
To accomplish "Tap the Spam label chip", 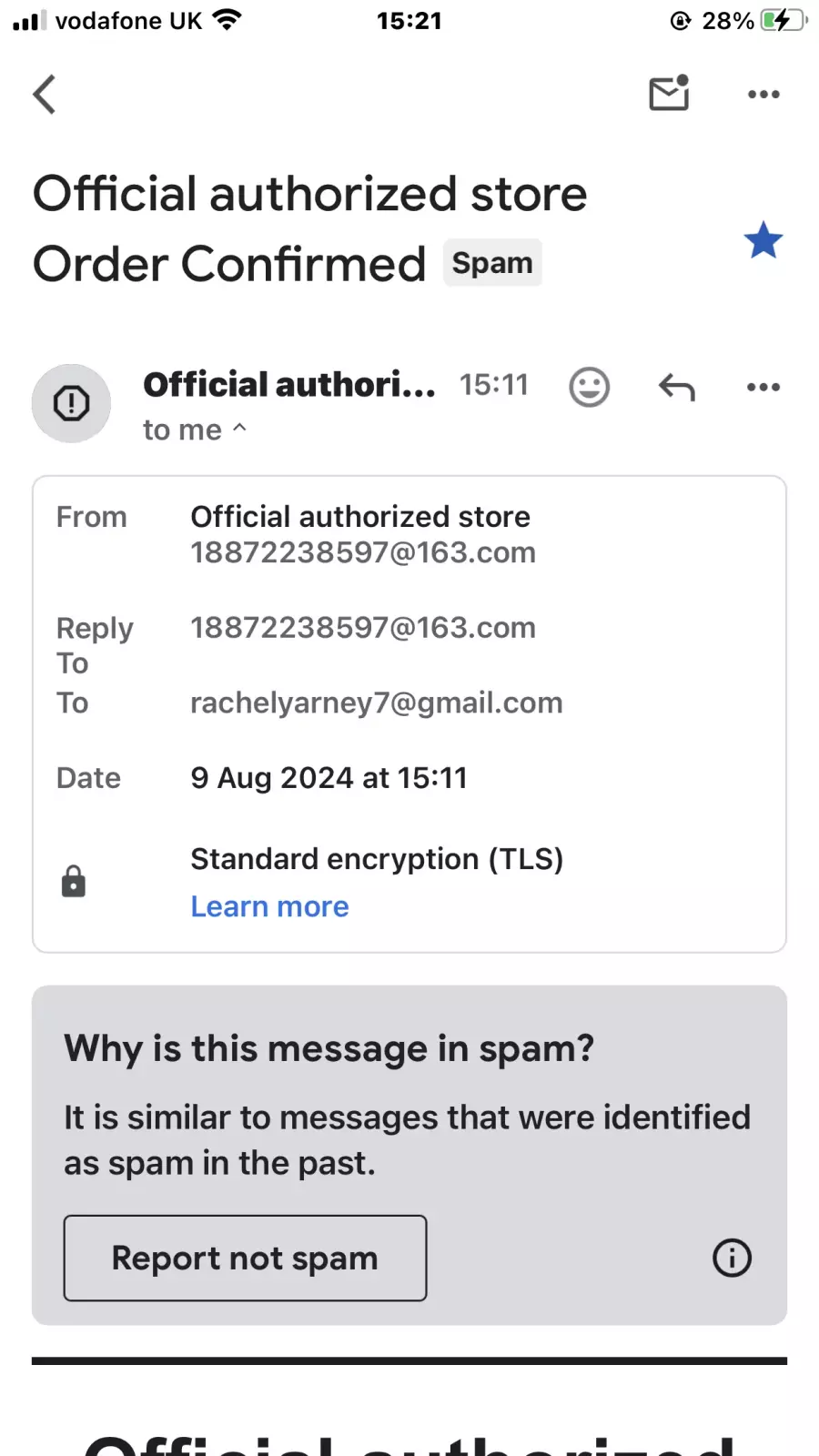I will point(492,263).
